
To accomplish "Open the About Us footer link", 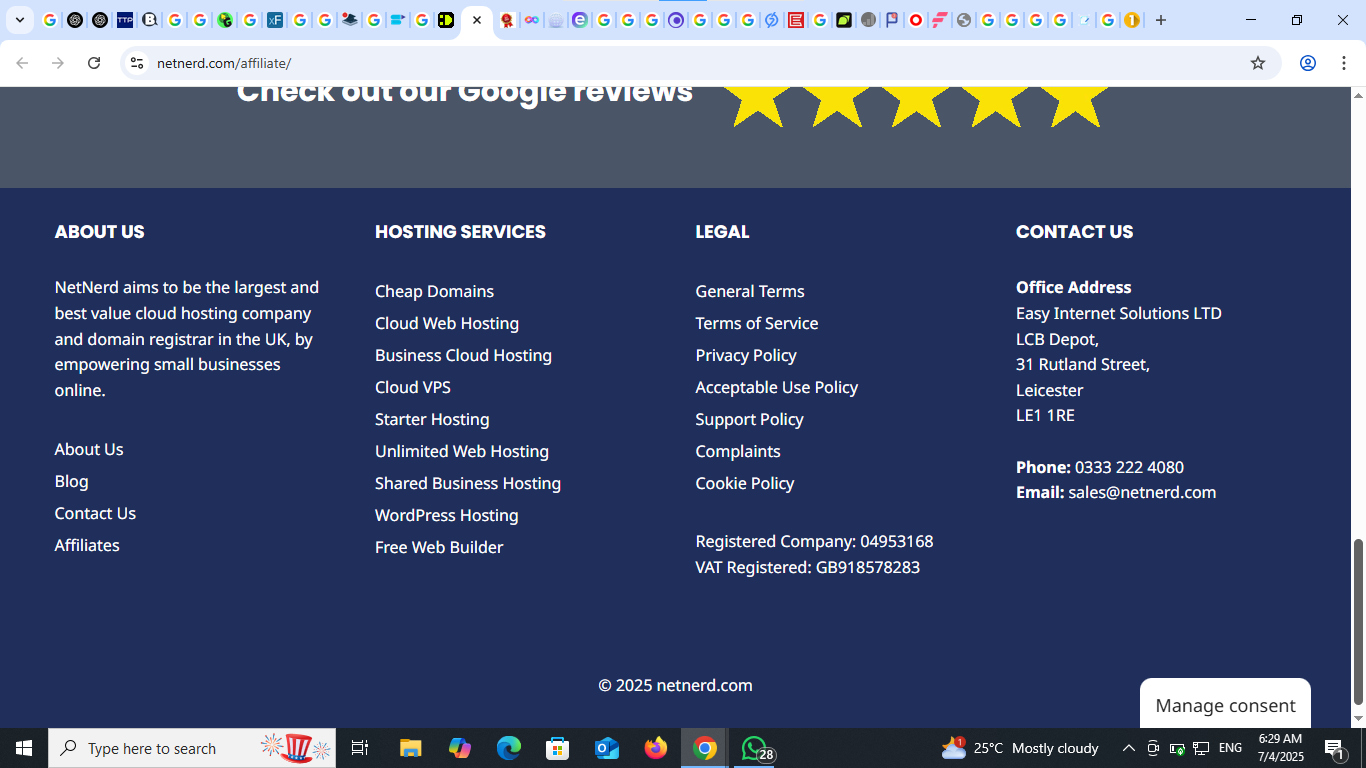I will coord(89,449).
